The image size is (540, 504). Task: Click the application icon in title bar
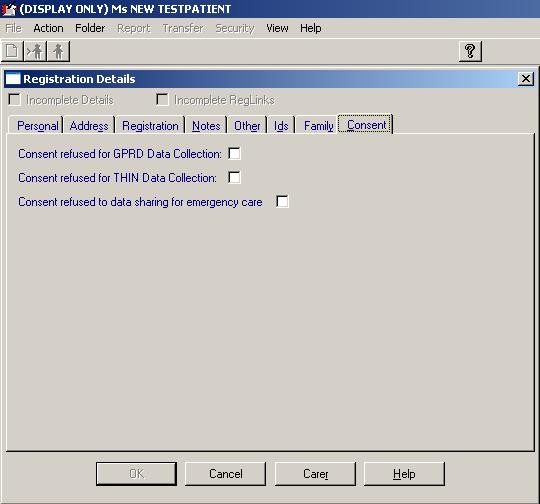tap(9, 9)
